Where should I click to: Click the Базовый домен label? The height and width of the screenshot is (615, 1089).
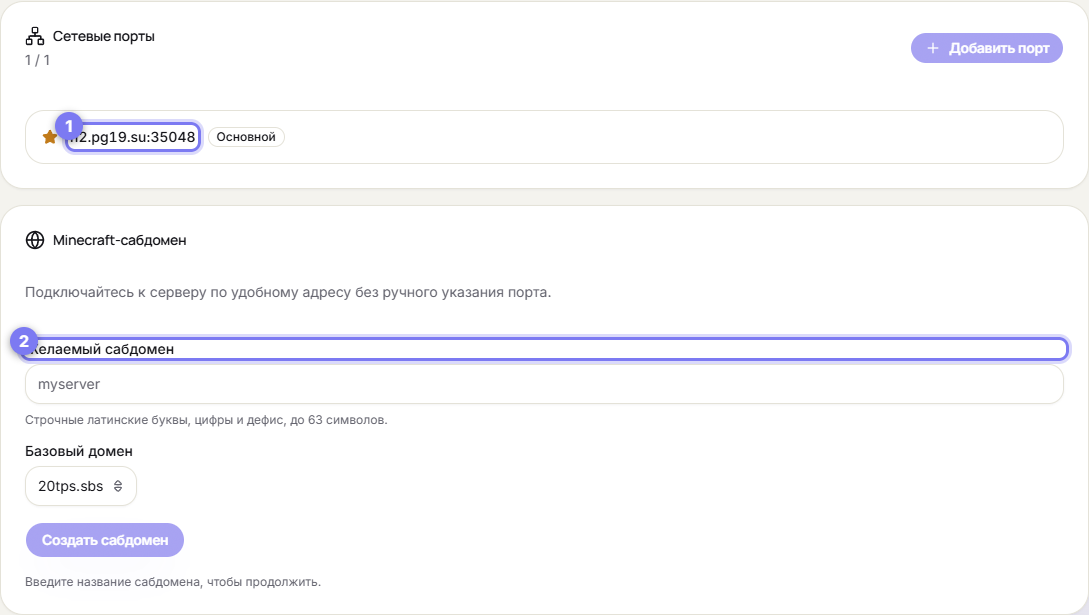tap(78, 451)
